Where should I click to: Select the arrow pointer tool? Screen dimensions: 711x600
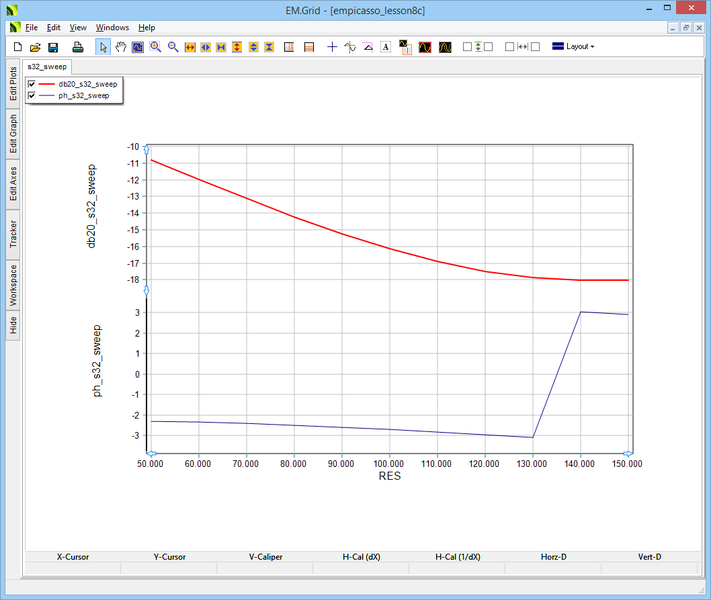[104, 47]
